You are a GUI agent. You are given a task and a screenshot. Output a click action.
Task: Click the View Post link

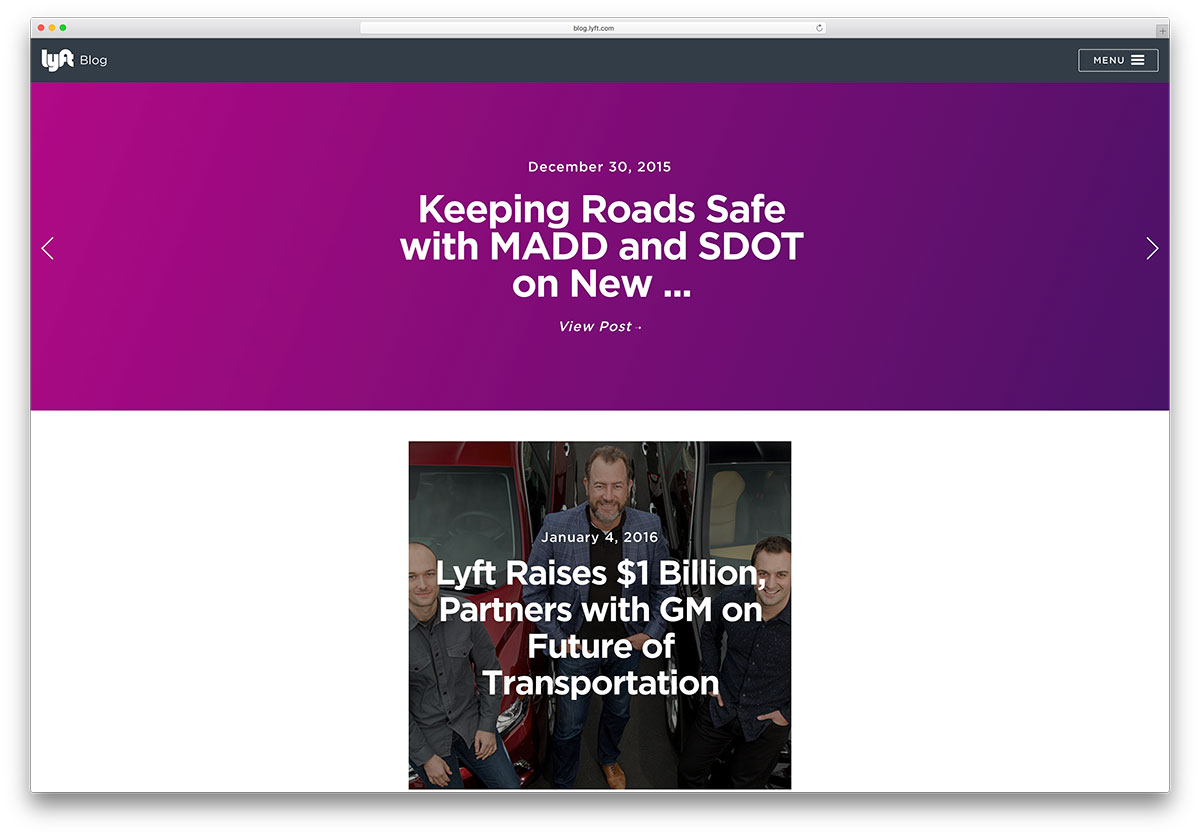(600, 326)
